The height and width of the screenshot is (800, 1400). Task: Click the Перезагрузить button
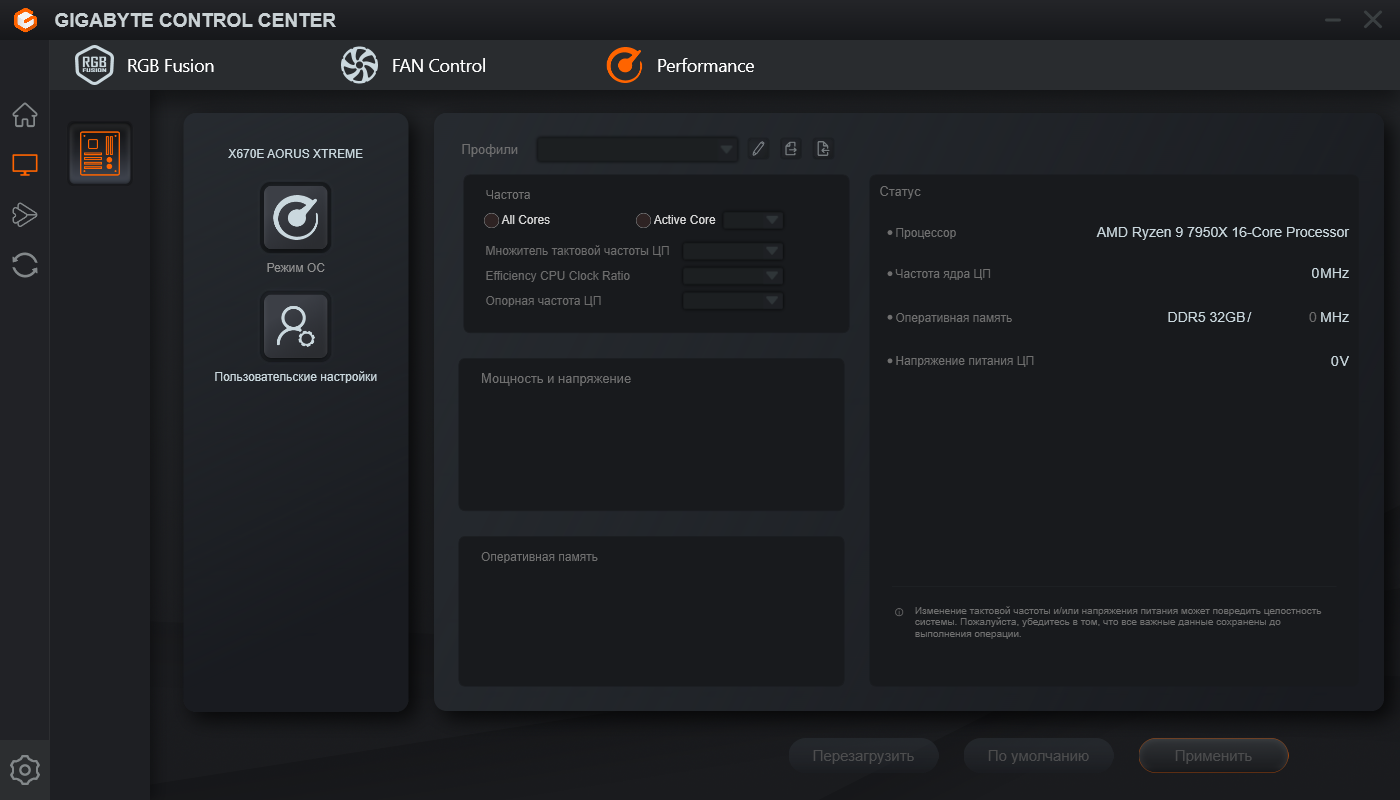[864, 756]
